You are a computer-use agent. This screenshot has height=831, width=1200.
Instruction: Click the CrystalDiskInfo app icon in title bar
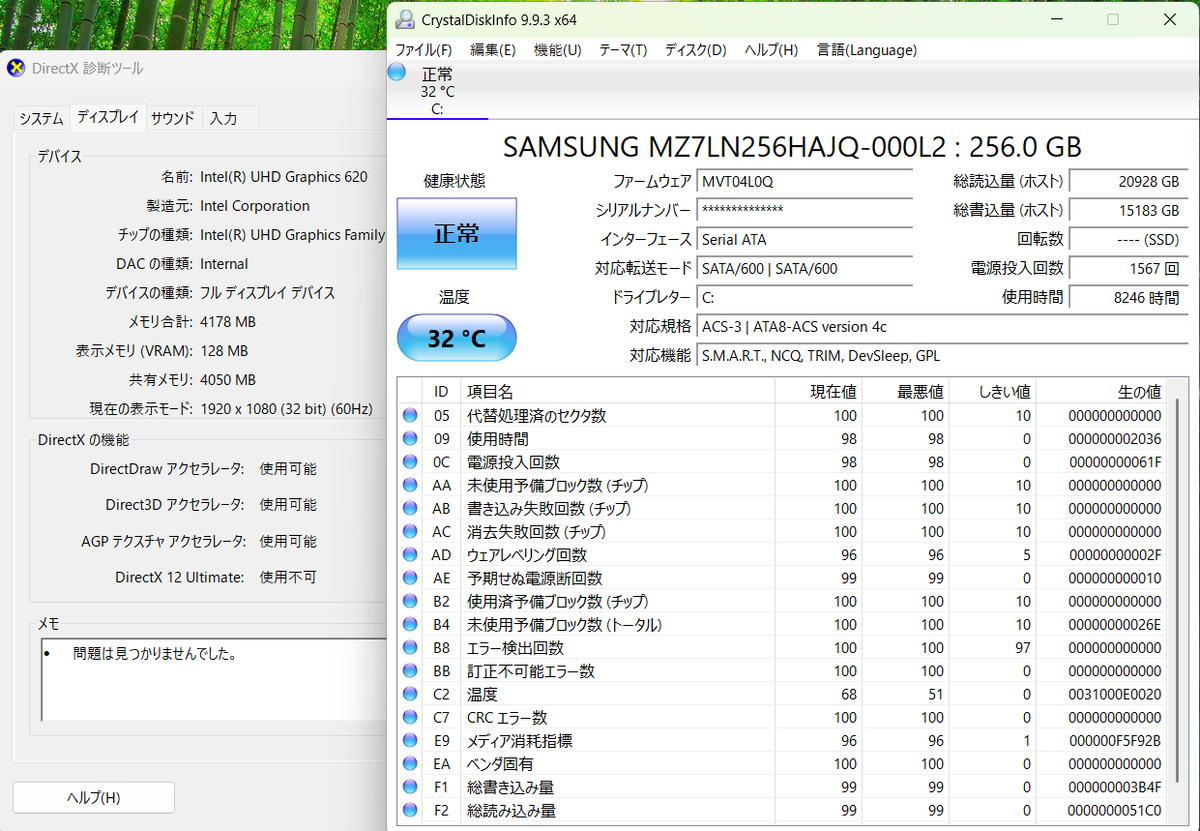pos(404,20)
